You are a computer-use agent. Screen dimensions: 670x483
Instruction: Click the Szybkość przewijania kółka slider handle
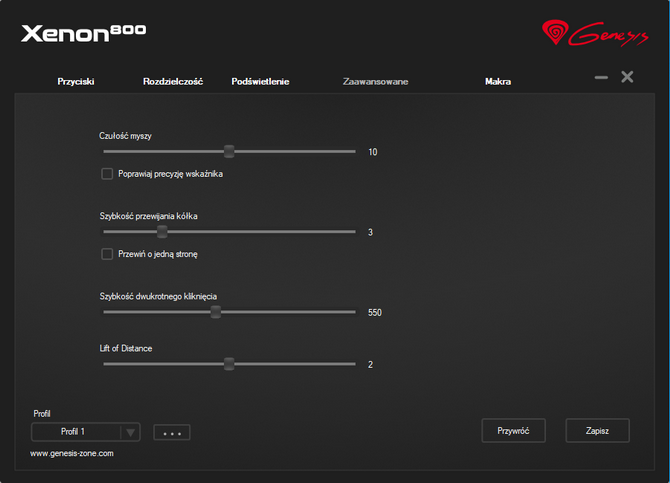pos(162,232)
